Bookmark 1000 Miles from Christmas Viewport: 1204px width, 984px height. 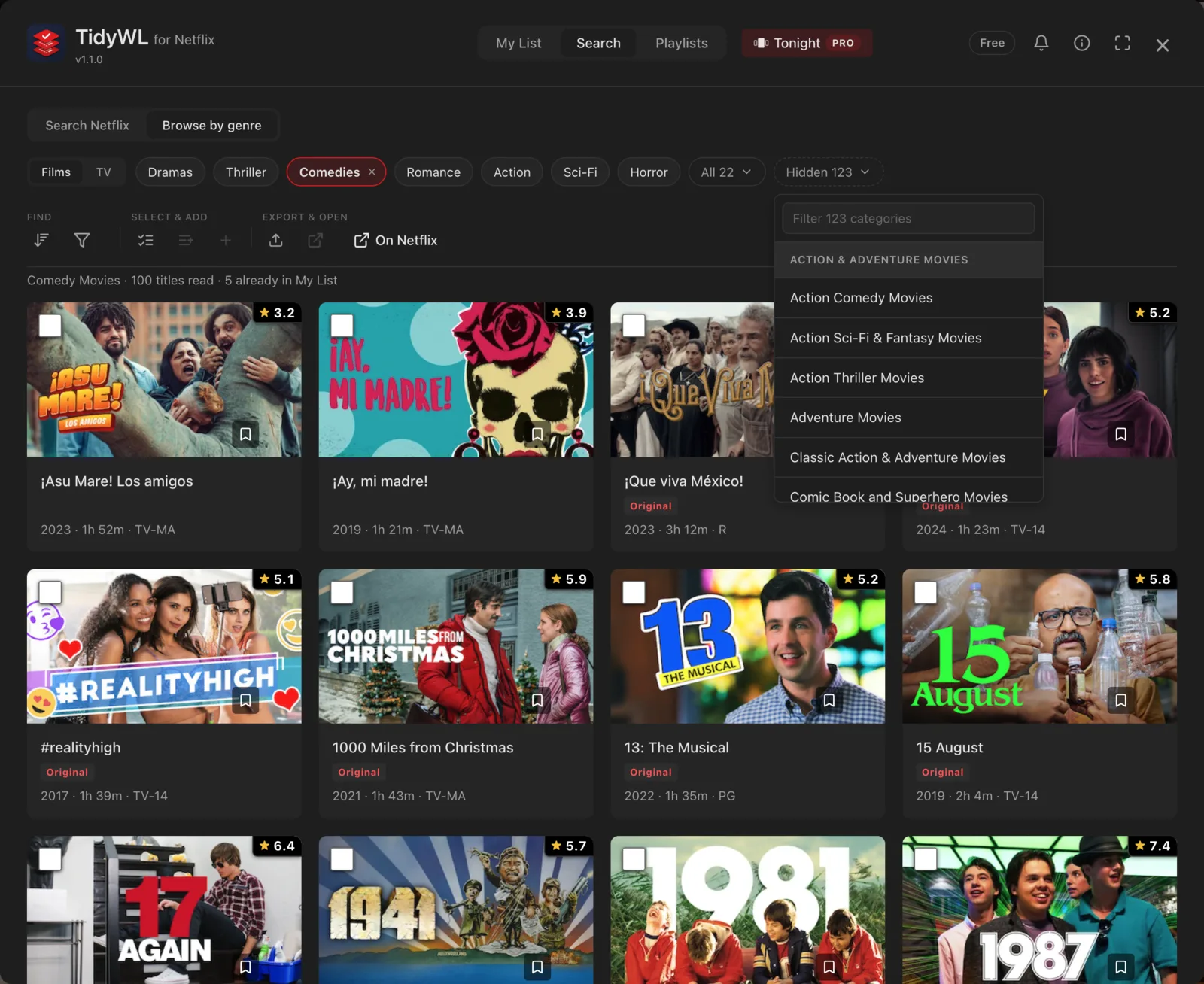point(537,700)
